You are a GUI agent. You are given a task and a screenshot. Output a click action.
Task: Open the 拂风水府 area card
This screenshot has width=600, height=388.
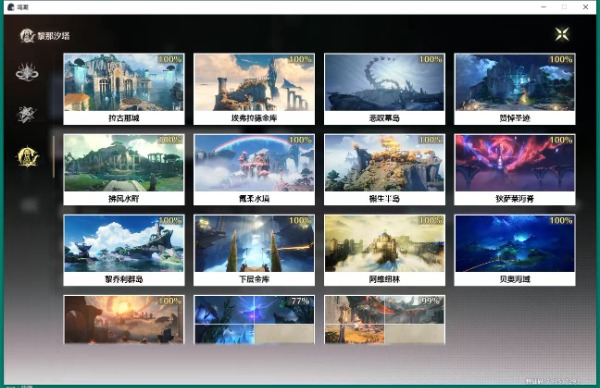click(124, 170)
